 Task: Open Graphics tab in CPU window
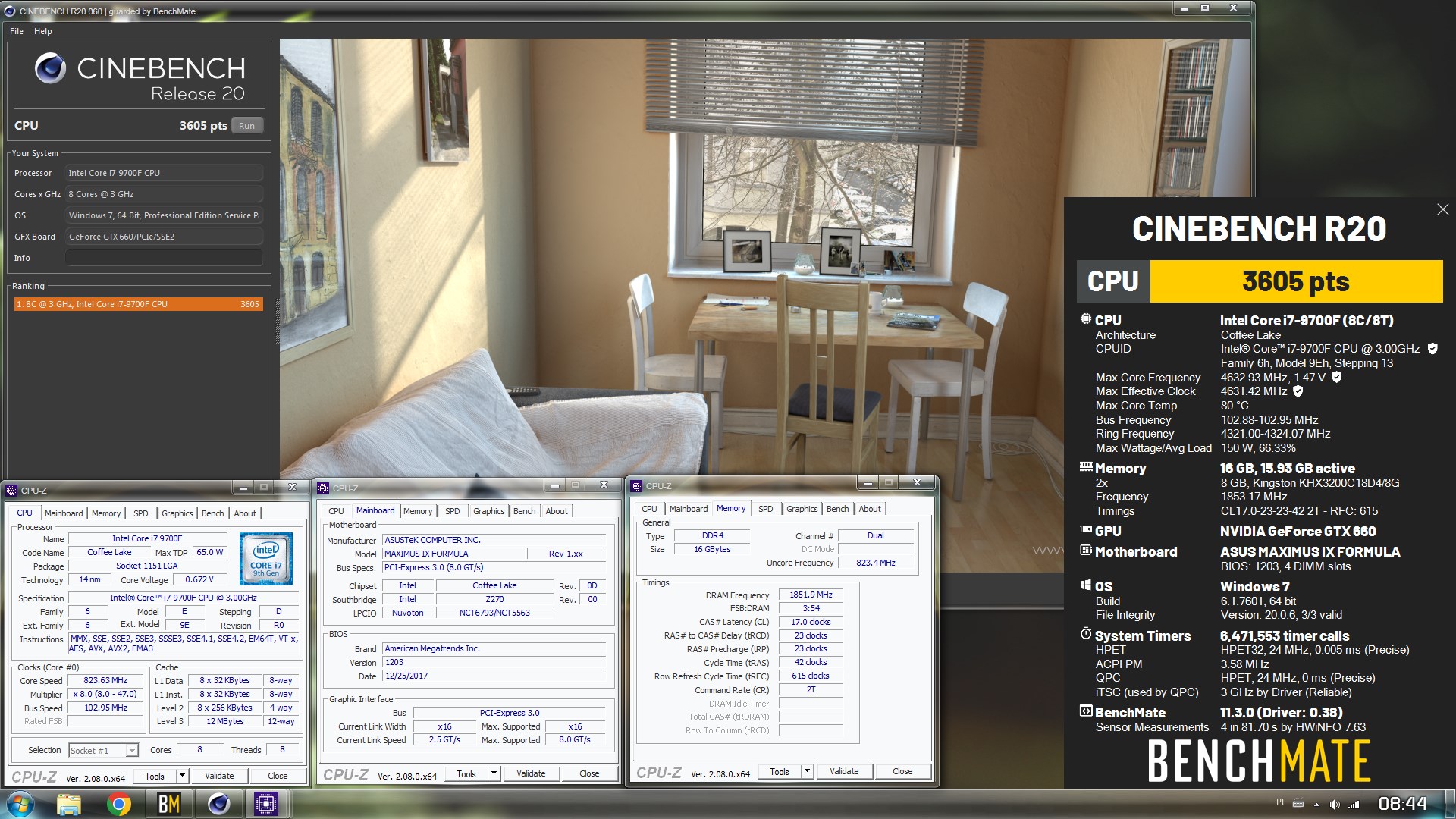177,513
